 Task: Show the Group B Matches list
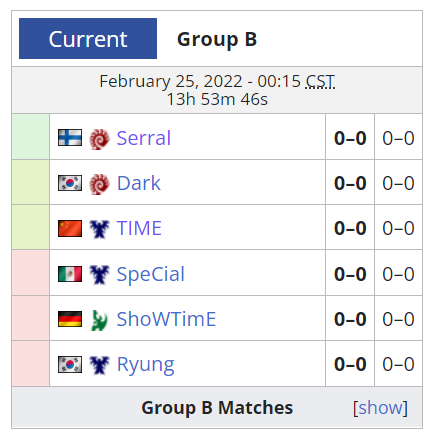pos(380,407)
